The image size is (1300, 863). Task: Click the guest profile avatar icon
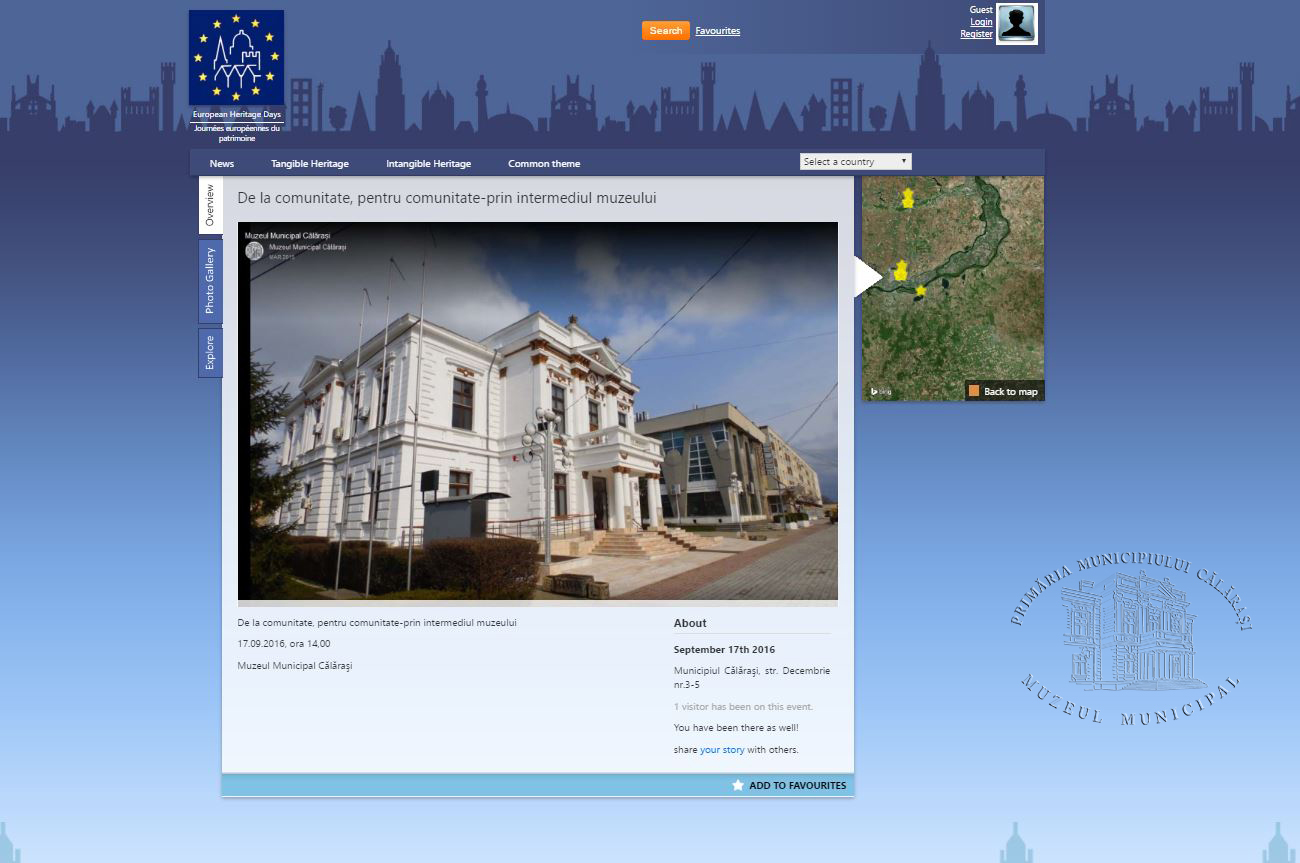coord(1016,24)
